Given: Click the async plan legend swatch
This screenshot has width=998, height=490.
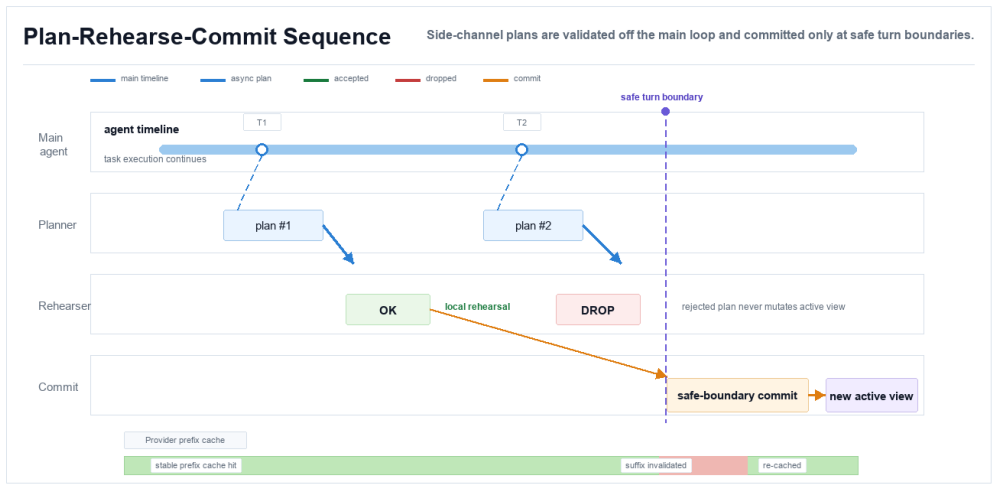Looking at the screenshot, I should (213, 80).
